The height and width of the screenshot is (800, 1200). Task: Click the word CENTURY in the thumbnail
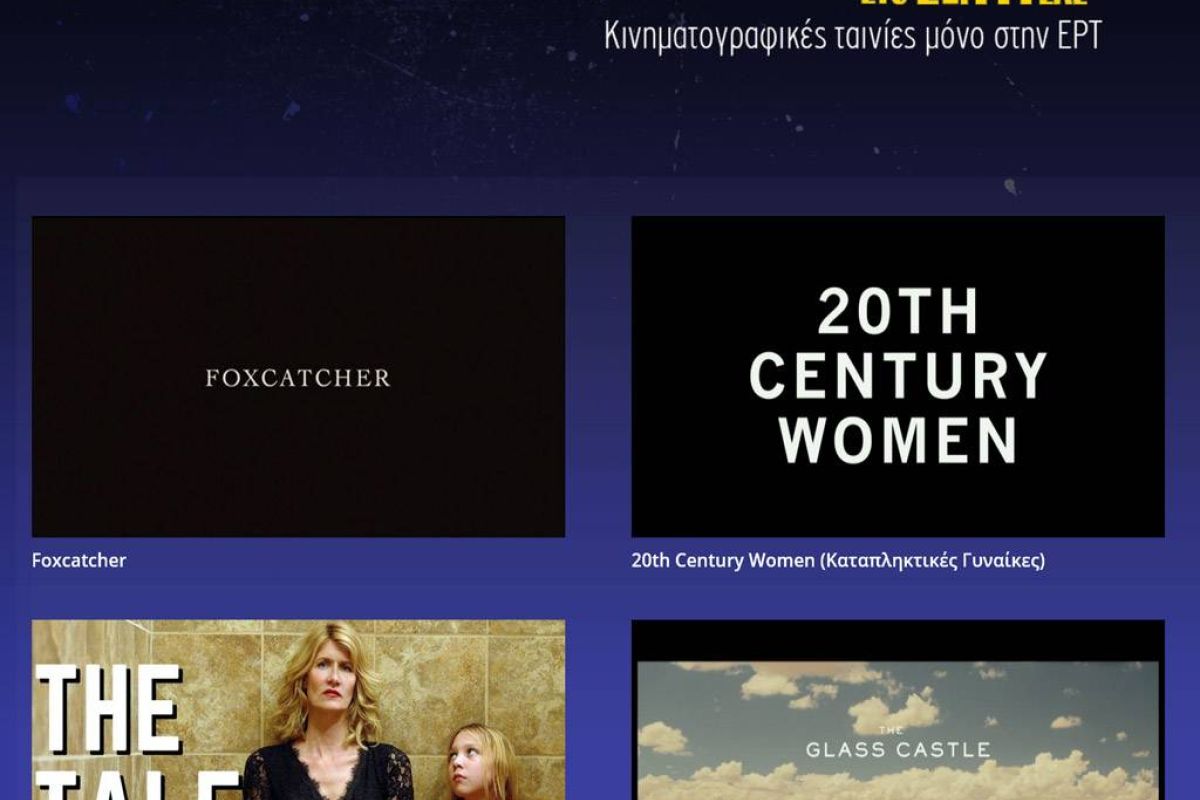pyautogui.click(x=898, y=377)
